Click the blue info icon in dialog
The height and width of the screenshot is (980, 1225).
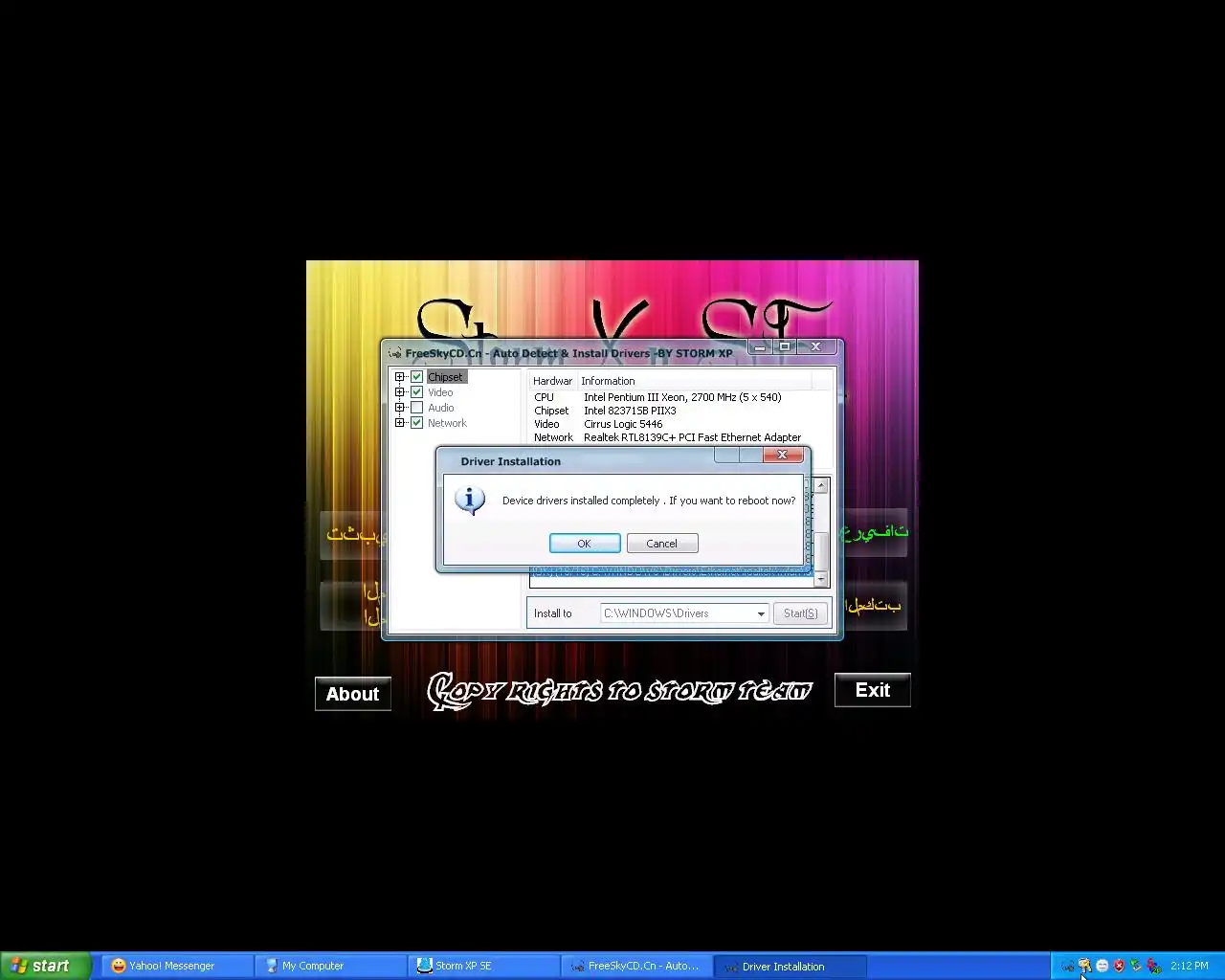[x=469, y=500]
